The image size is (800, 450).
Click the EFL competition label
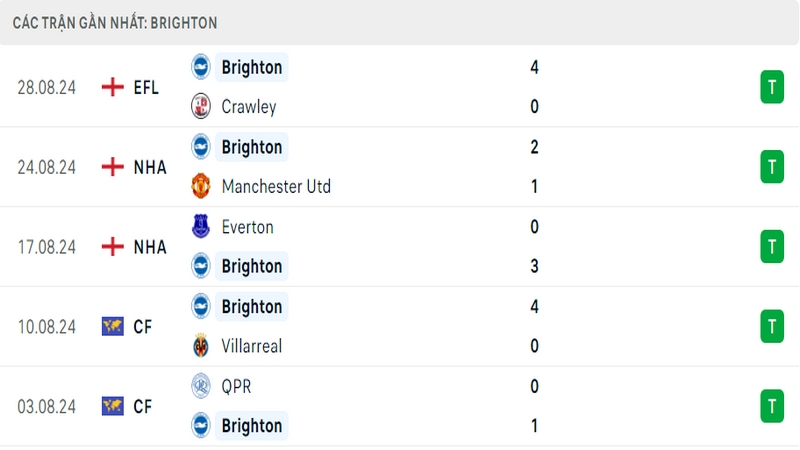(146, 88)
